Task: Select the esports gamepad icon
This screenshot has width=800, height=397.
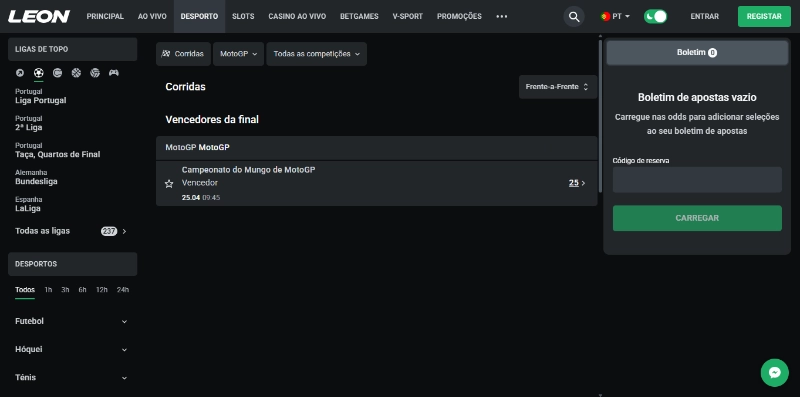Action: tap(114, 73)
